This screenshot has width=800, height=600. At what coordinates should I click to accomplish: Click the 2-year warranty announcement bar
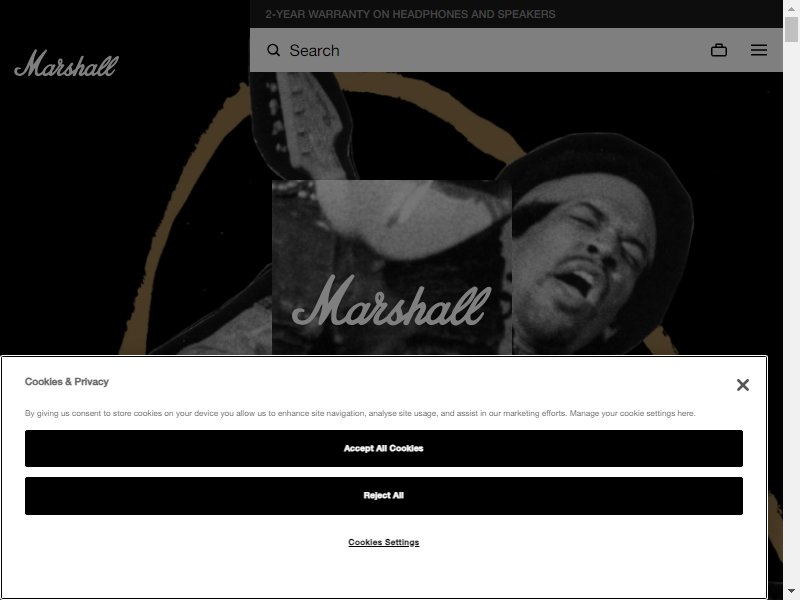pyautogui.click(x=516, y=14)
